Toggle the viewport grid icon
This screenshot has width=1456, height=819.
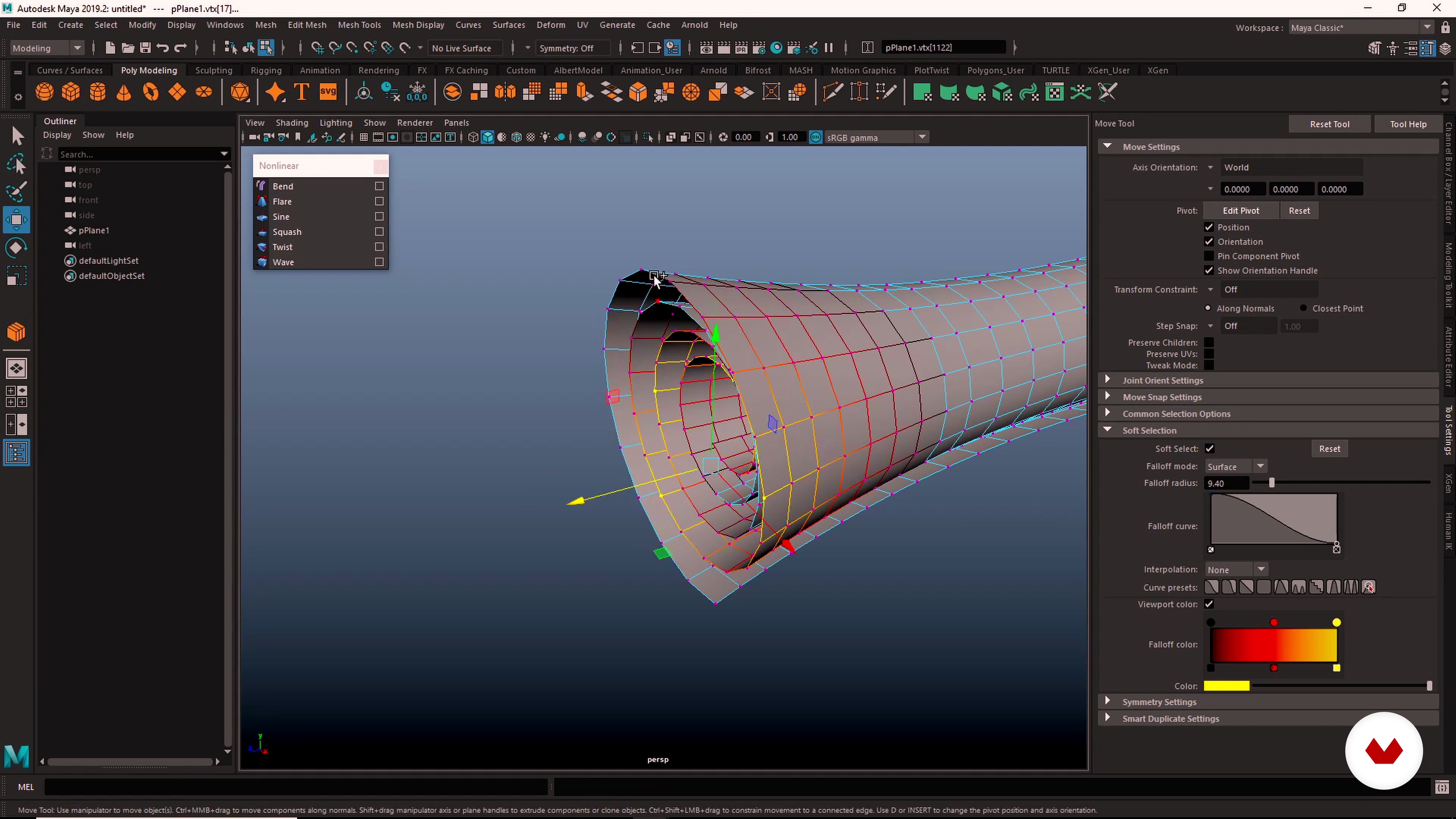[x=364, y=137]
